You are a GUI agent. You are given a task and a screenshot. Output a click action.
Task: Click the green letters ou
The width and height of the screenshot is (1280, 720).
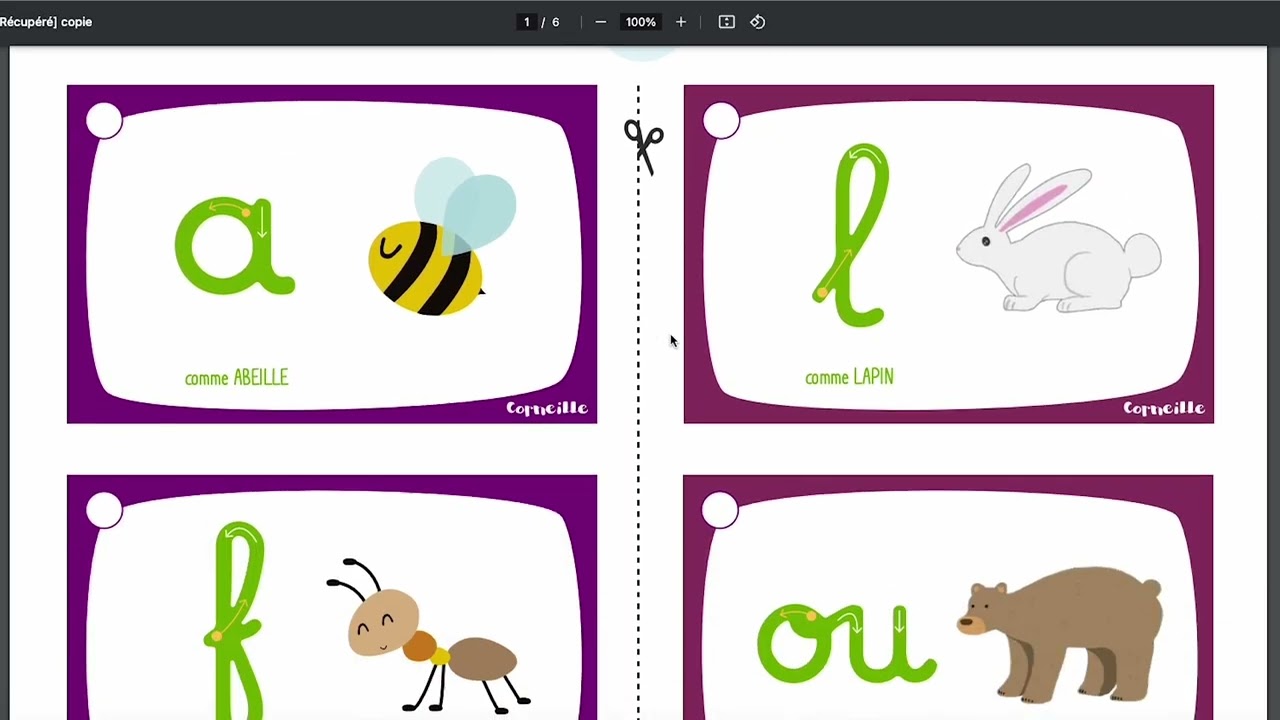(x=847, y=643)
